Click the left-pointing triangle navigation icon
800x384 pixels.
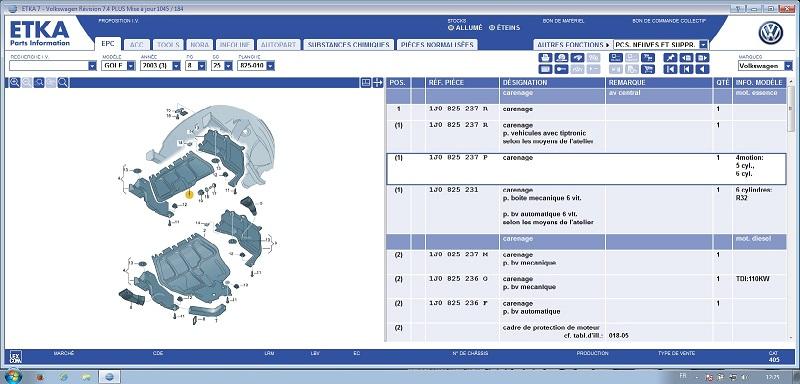[x=703, y=69]
